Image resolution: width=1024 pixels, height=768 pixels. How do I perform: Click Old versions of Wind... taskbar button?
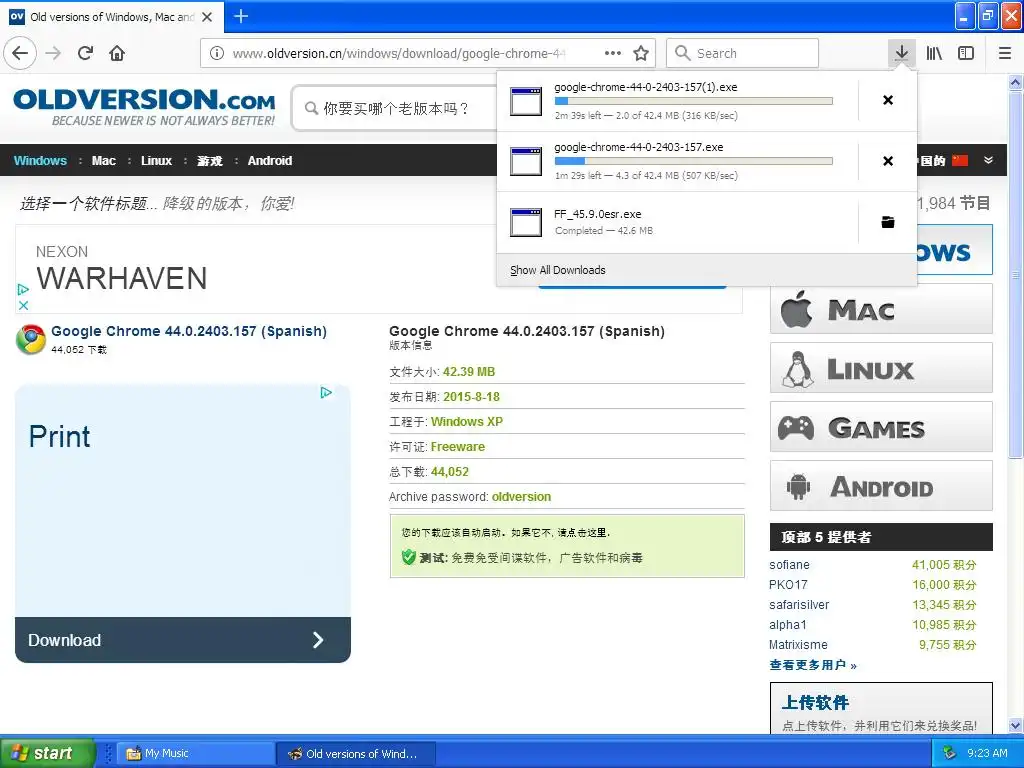(356, 754)
